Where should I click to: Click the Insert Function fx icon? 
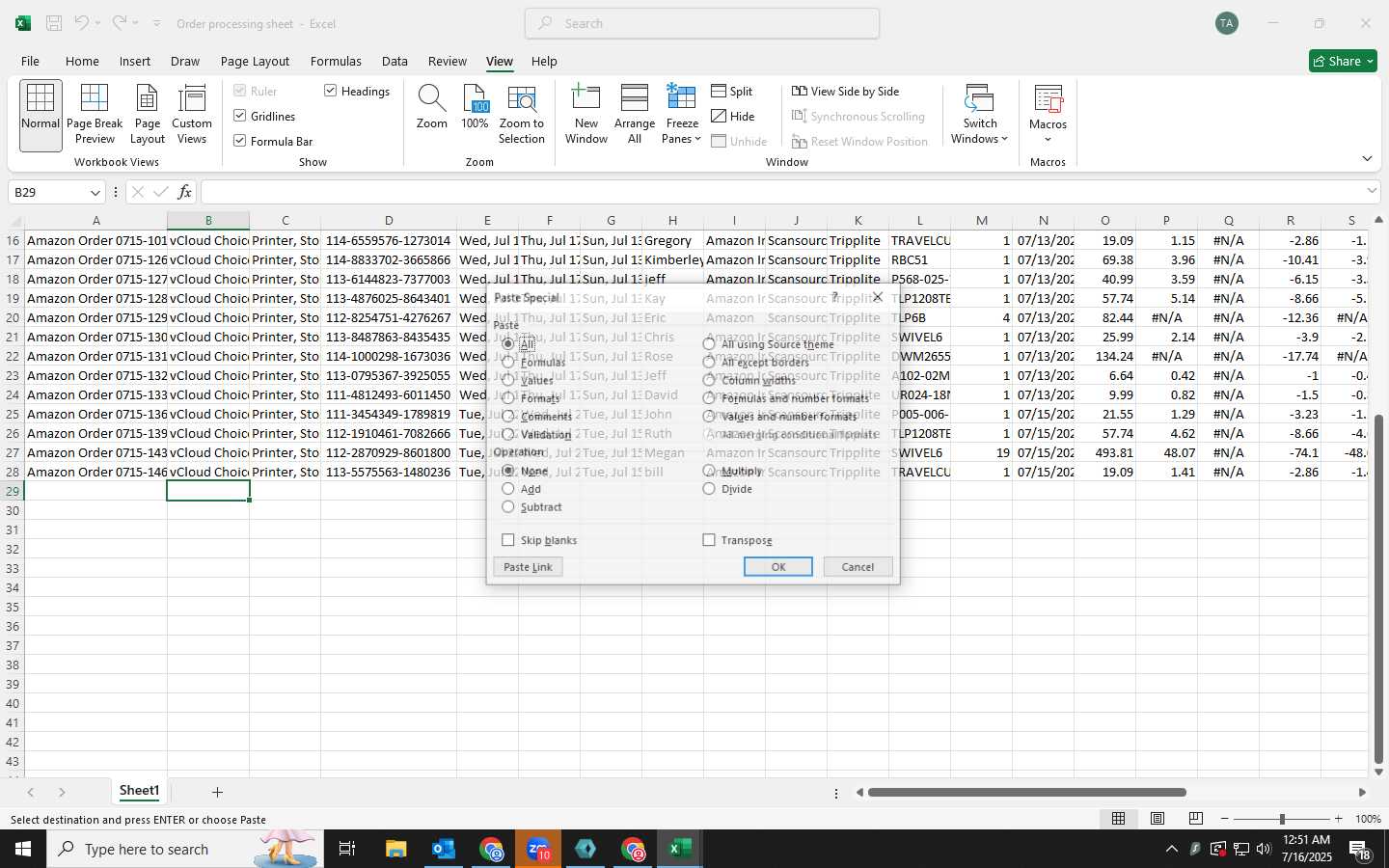tap(184, 192)
